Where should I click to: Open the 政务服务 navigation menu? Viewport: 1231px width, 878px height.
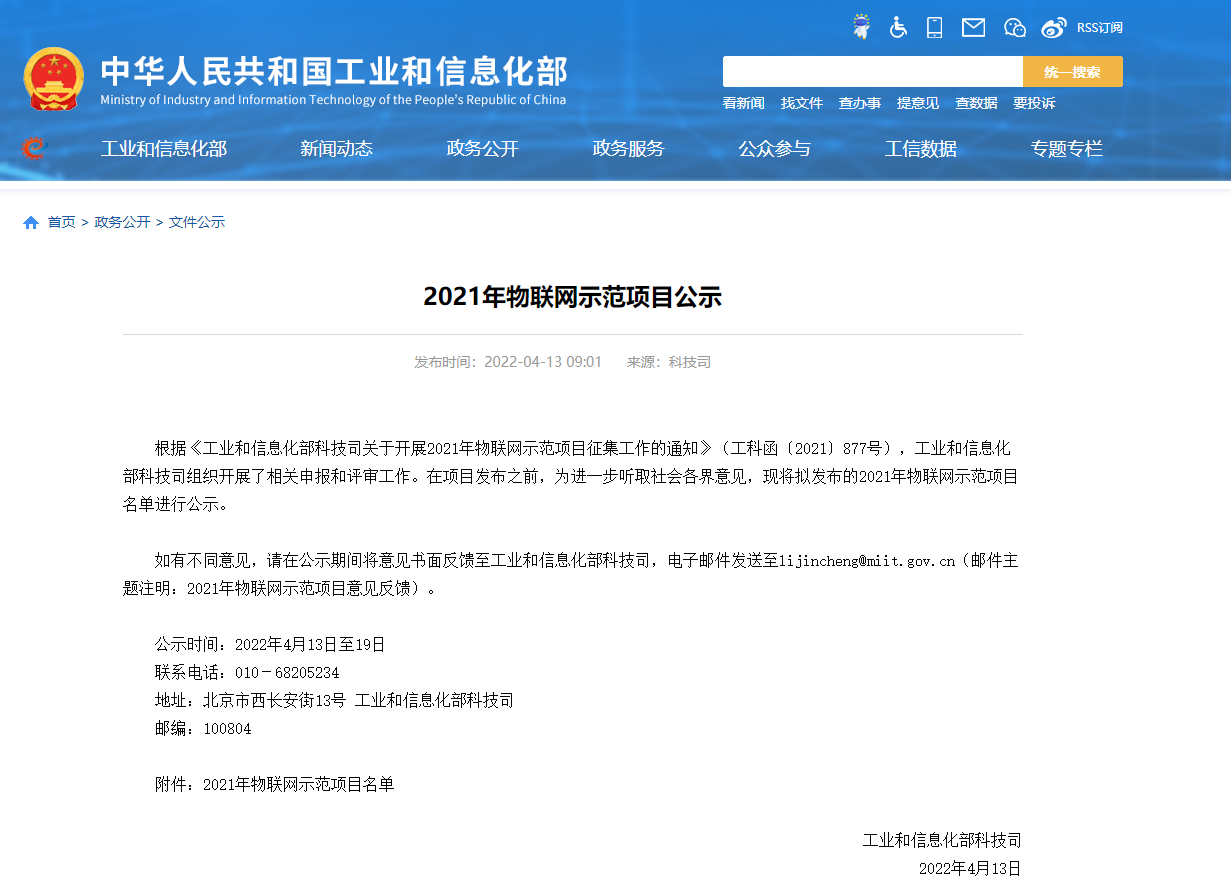point(629,149)
